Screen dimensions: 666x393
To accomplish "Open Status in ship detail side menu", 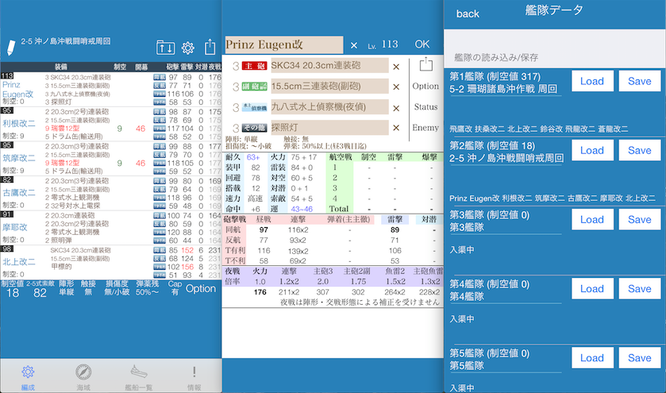I will 426,107.
